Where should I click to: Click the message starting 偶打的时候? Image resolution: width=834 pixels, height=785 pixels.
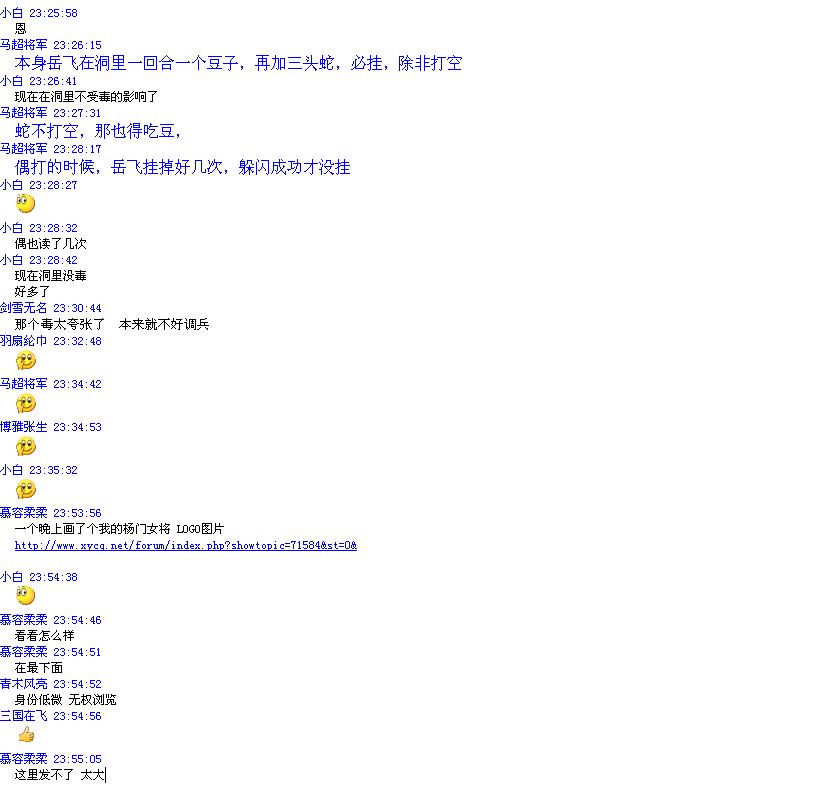tap(182, 167)
